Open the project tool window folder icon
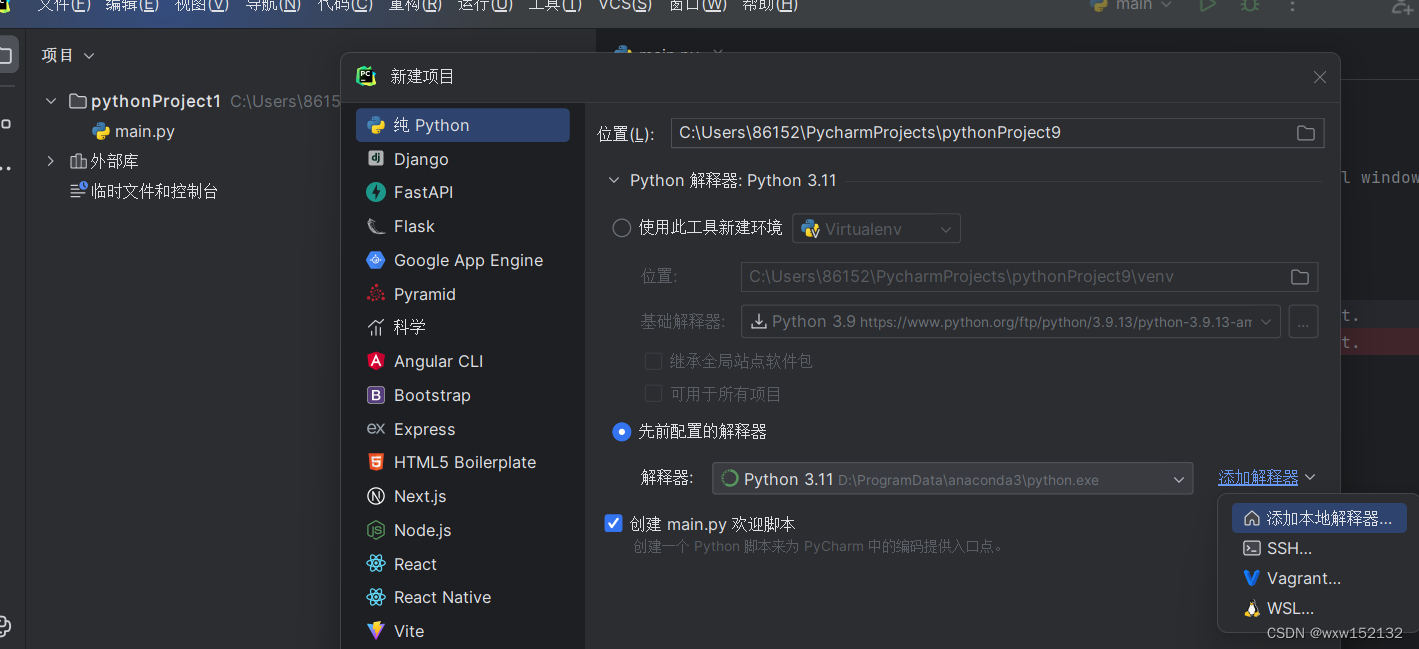The width and height of the screenshot is (1419, 649). pyautogui.click(x=6, y=55)
